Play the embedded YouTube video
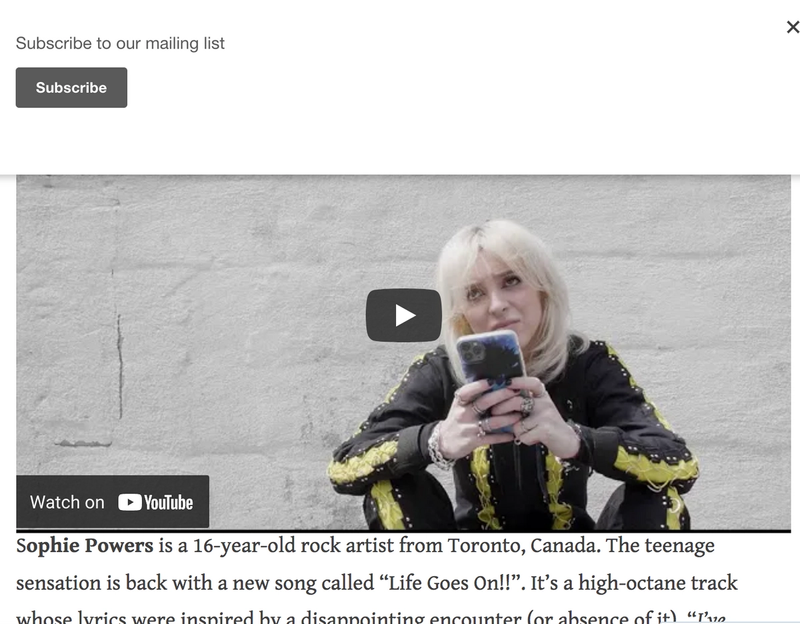 tap(404, 315)
